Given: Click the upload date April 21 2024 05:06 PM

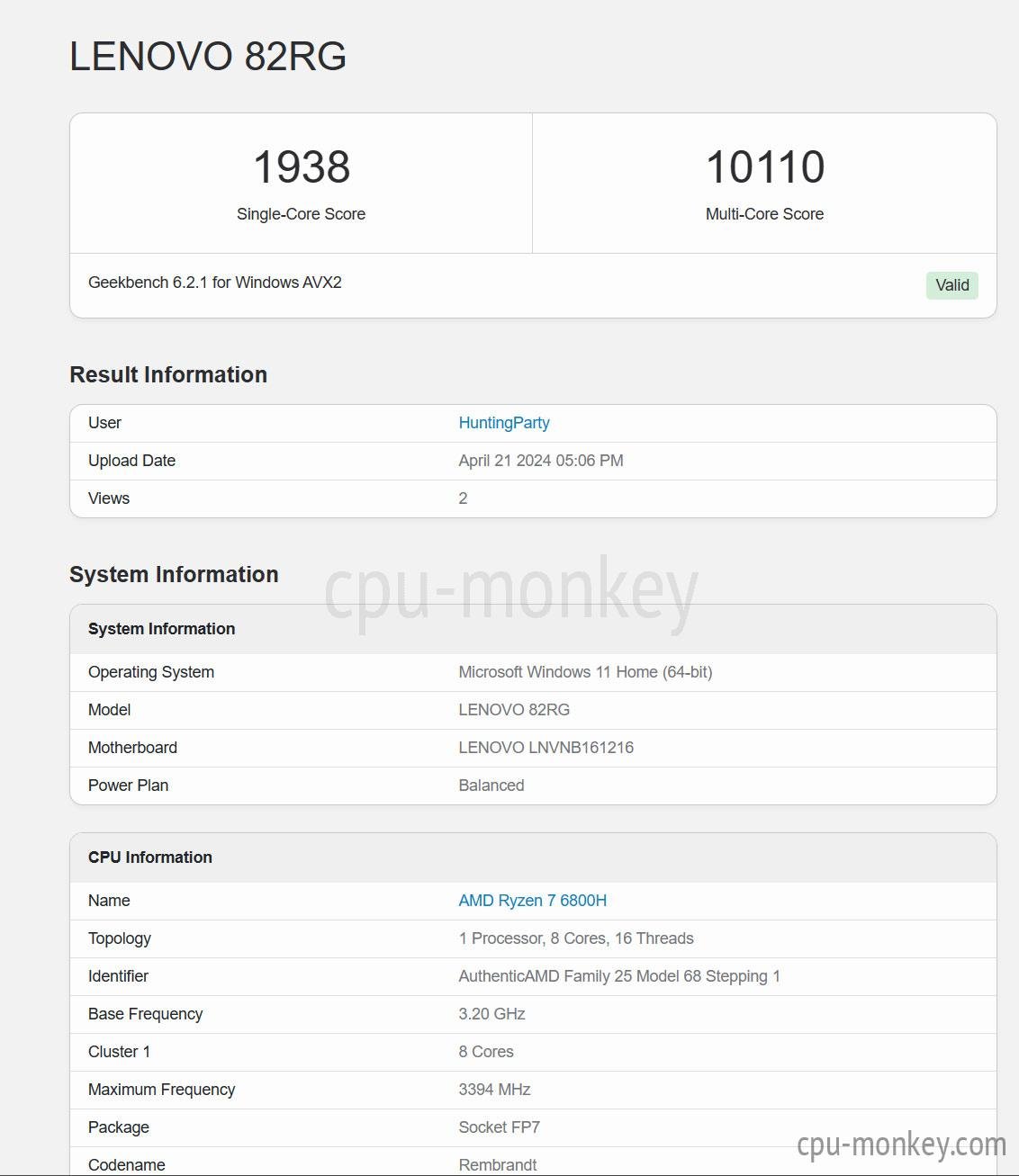Looking at the screenshot, I should point(541,461).
